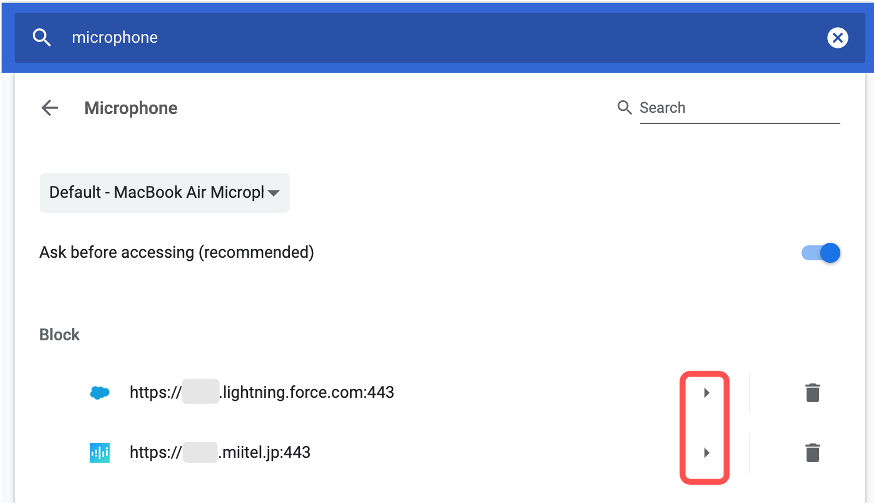The width and height of the screenshot is (874, 504).
Task: Remove the miitel.jp entry using trash icon
Action: 813,453
